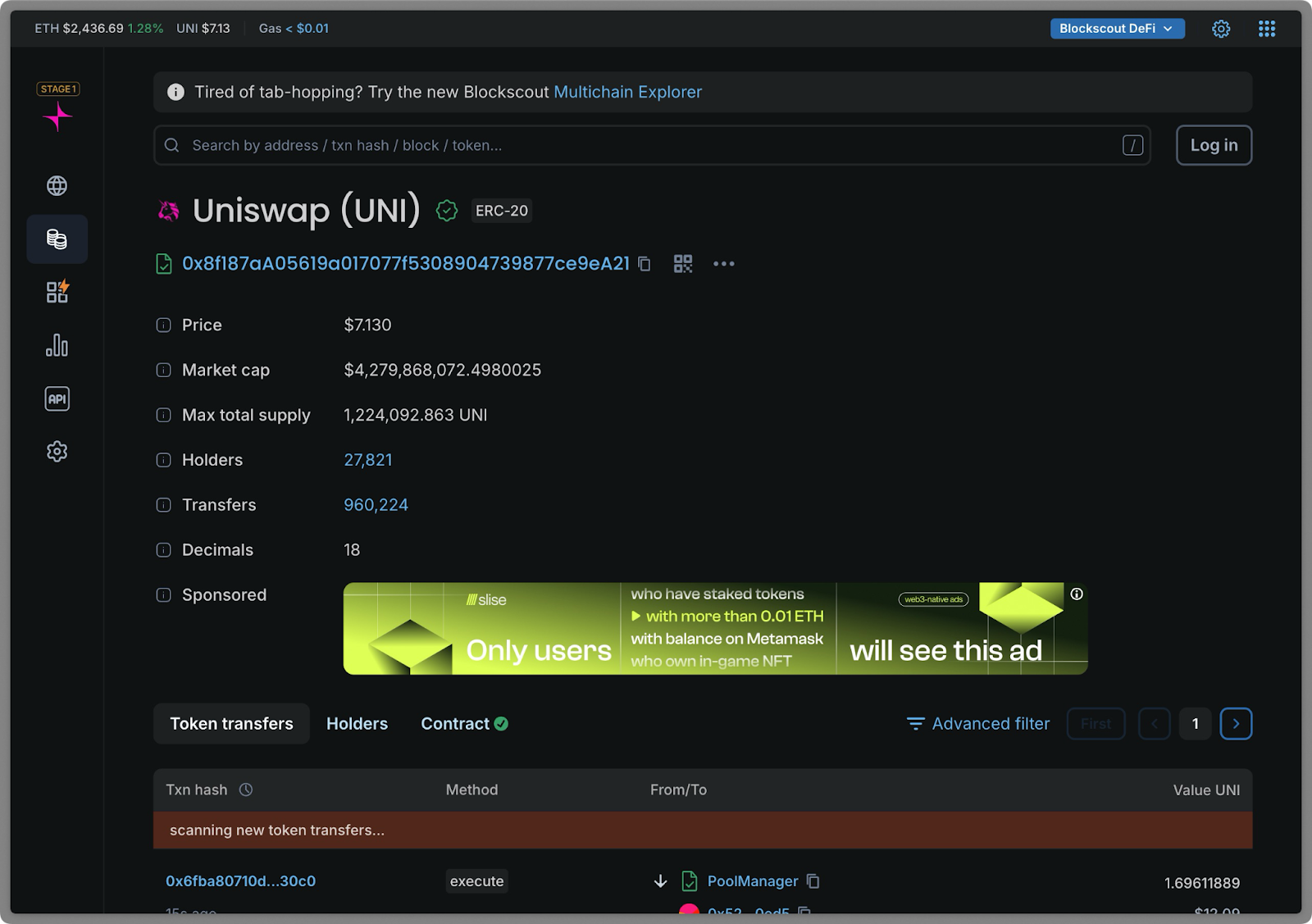The height and width of the screenshot is (924, 1312).
Task: View the 27,821 holders link
Action: [x=368, y=460]
